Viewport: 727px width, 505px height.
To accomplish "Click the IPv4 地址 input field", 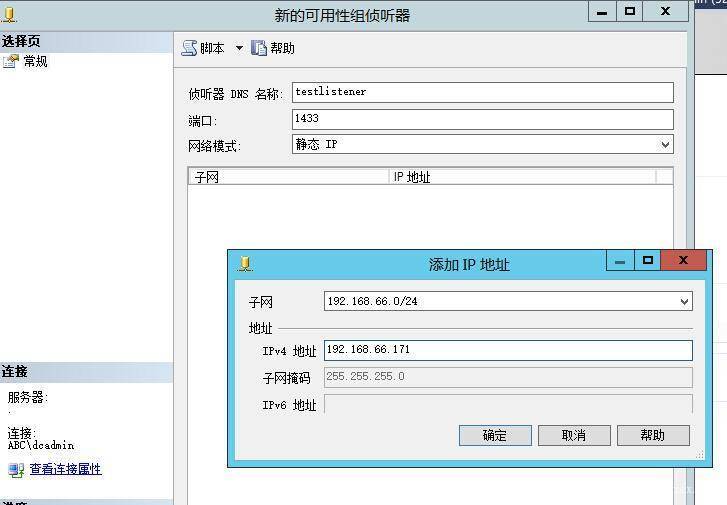I will (508, 350).
